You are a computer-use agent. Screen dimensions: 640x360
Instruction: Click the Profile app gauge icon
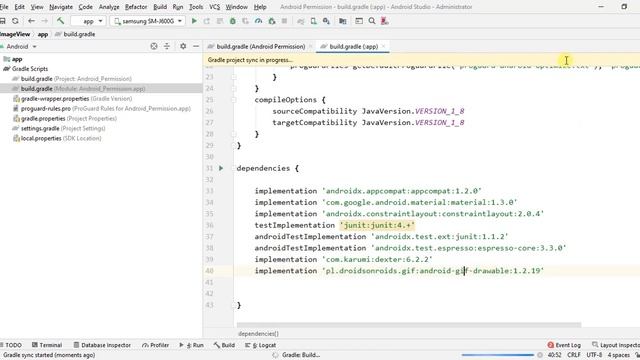point(258,21)
